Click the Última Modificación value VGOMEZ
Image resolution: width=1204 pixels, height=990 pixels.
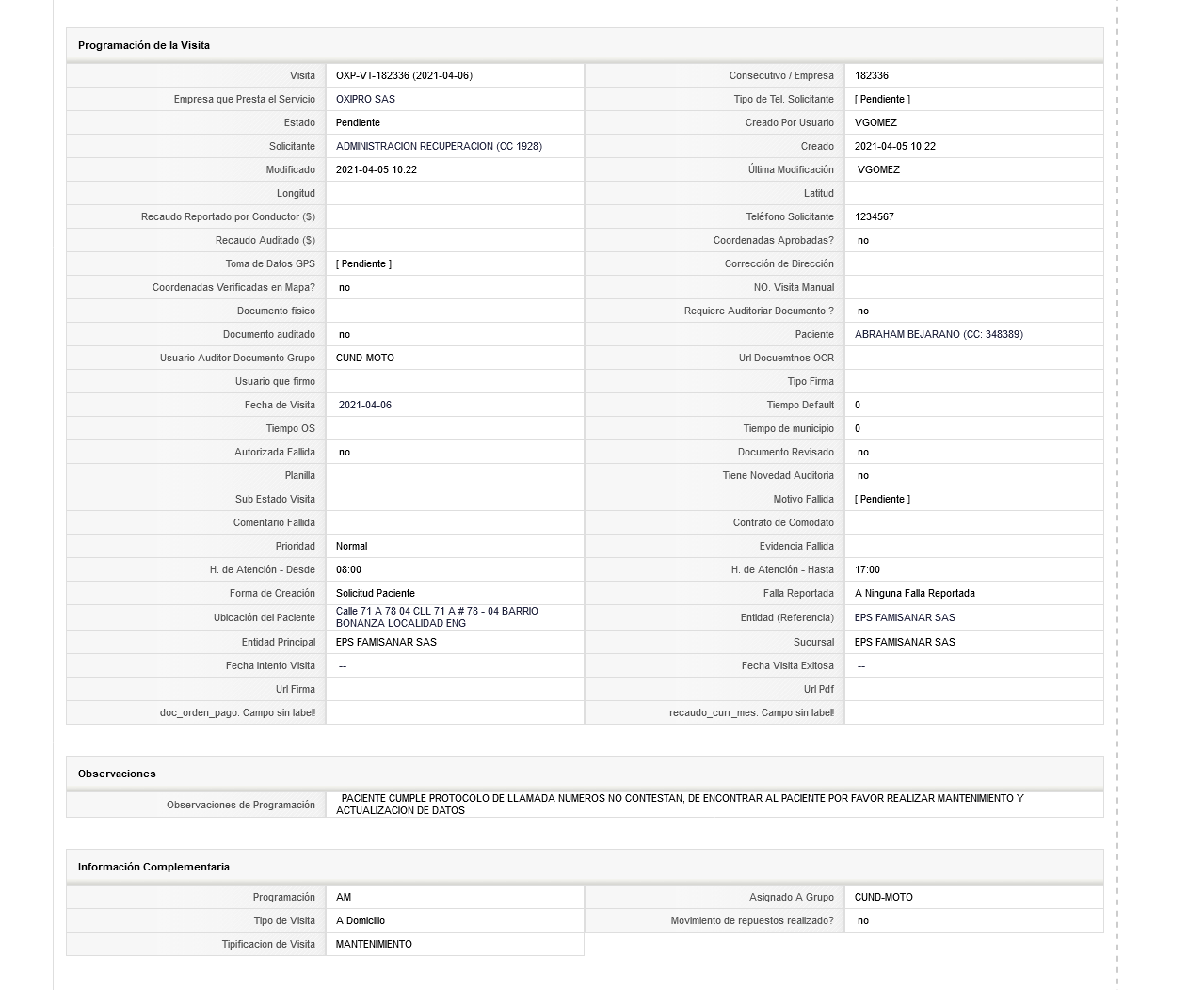[878, 169]
